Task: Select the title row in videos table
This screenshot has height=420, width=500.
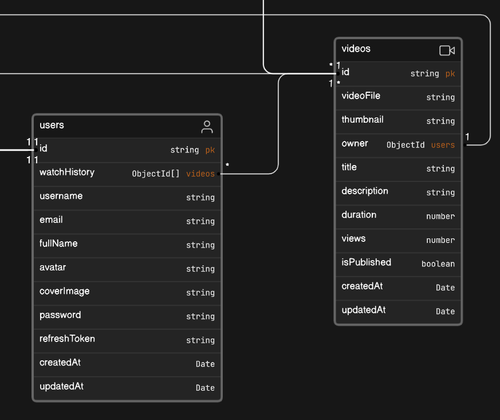Action: coord(398,169)
